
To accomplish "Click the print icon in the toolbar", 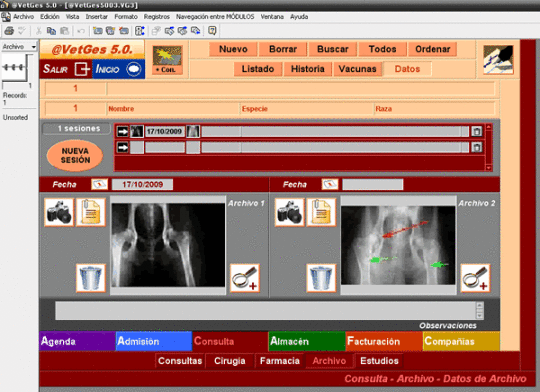I will 9,31.
